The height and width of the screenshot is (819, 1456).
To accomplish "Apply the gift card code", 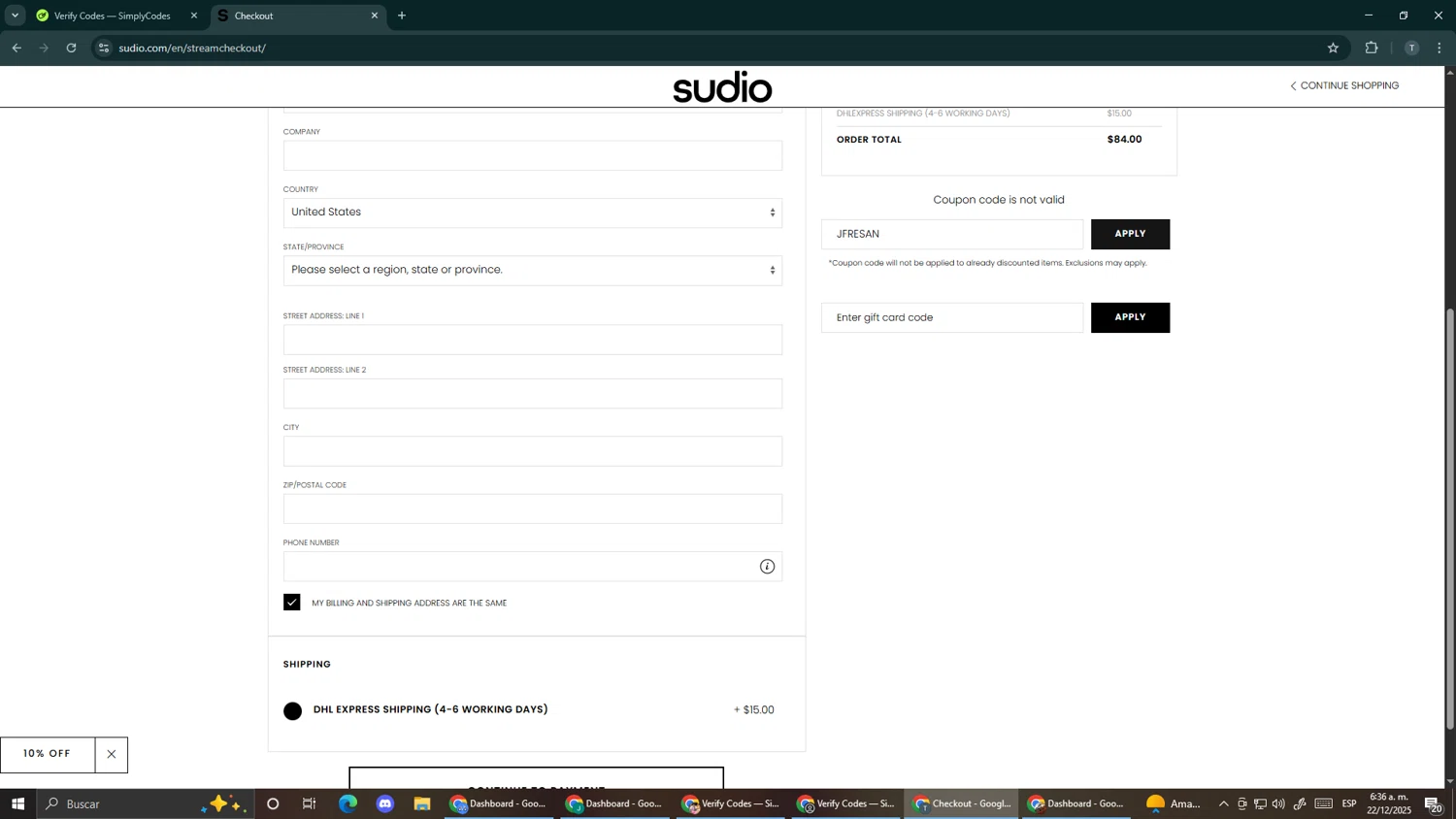I will point(1130,317).
